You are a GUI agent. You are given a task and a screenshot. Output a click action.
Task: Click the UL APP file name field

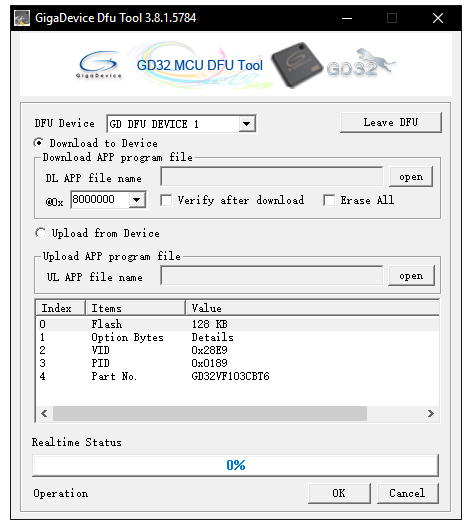click(272, 276)
